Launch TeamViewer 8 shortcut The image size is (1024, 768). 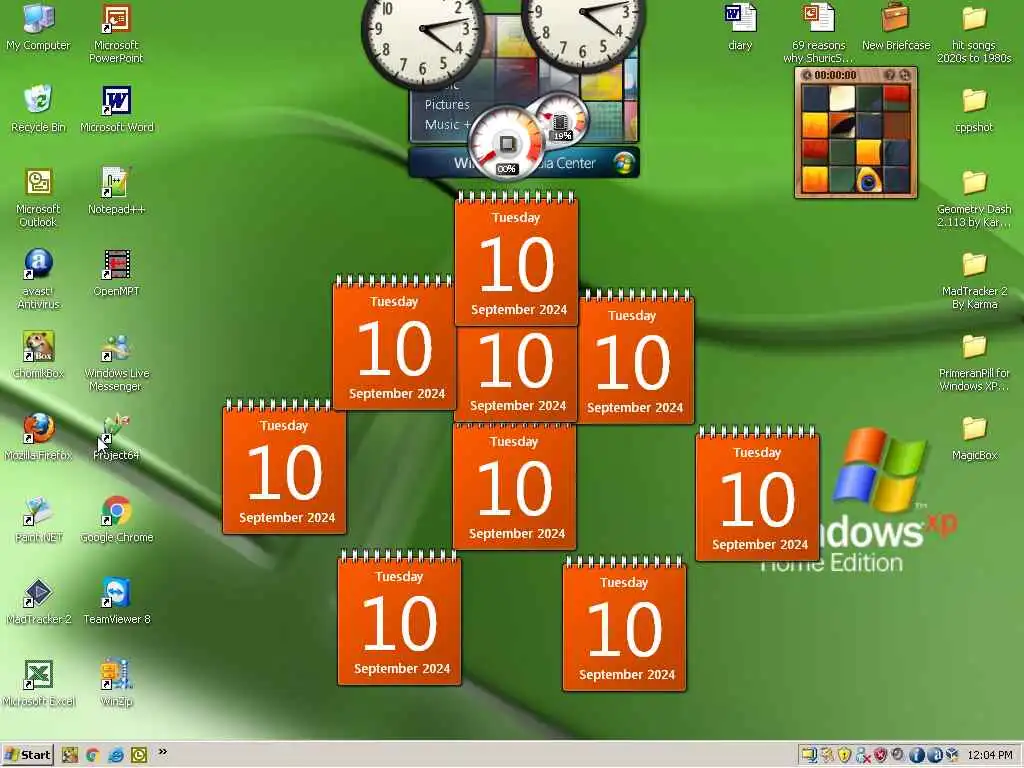coord(116,601)
